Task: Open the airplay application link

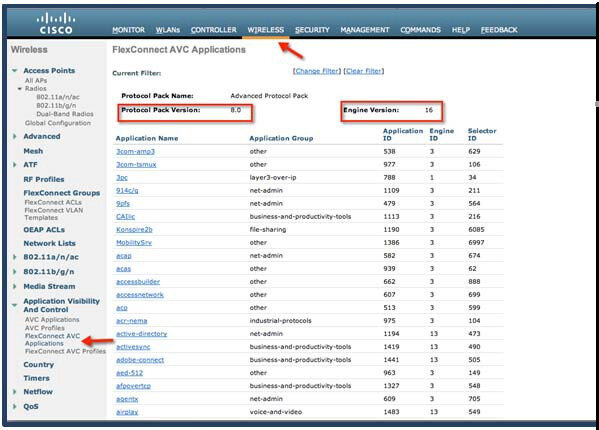Action: point(127,412)
